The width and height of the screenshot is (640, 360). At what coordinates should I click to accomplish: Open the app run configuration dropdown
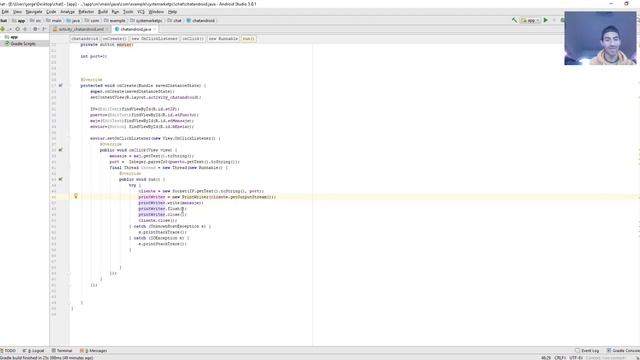[530, 20]
